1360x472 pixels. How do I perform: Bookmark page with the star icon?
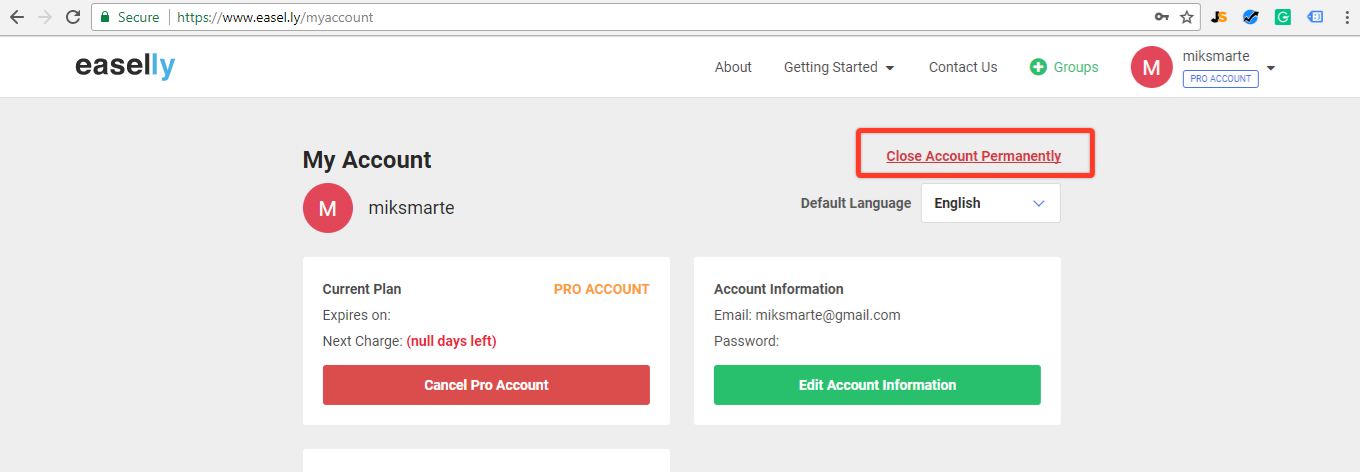pos(1187,17)
